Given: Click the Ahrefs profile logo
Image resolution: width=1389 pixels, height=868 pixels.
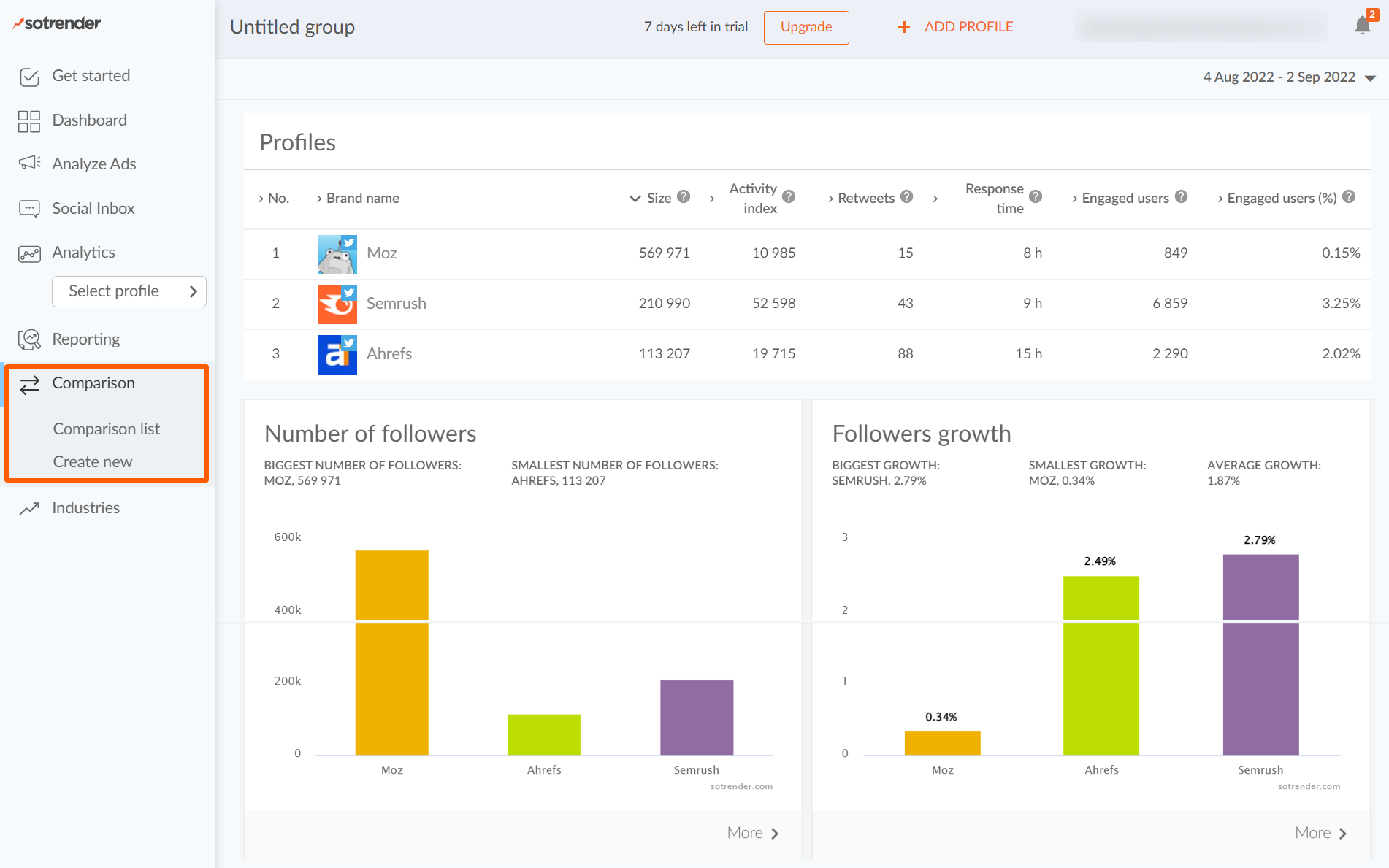Looking at the screenshot, I should 337,354.
